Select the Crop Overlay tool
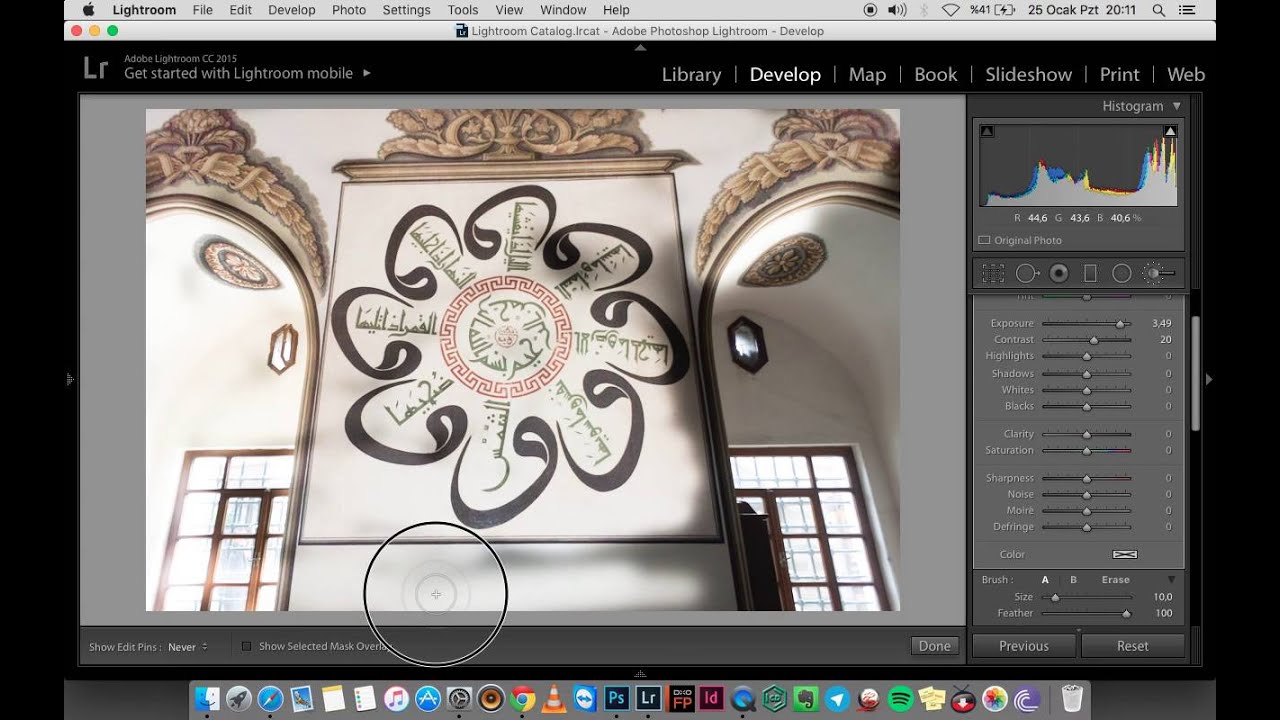The height and width of the screenshot is (720, 1280). click(992, 273)
